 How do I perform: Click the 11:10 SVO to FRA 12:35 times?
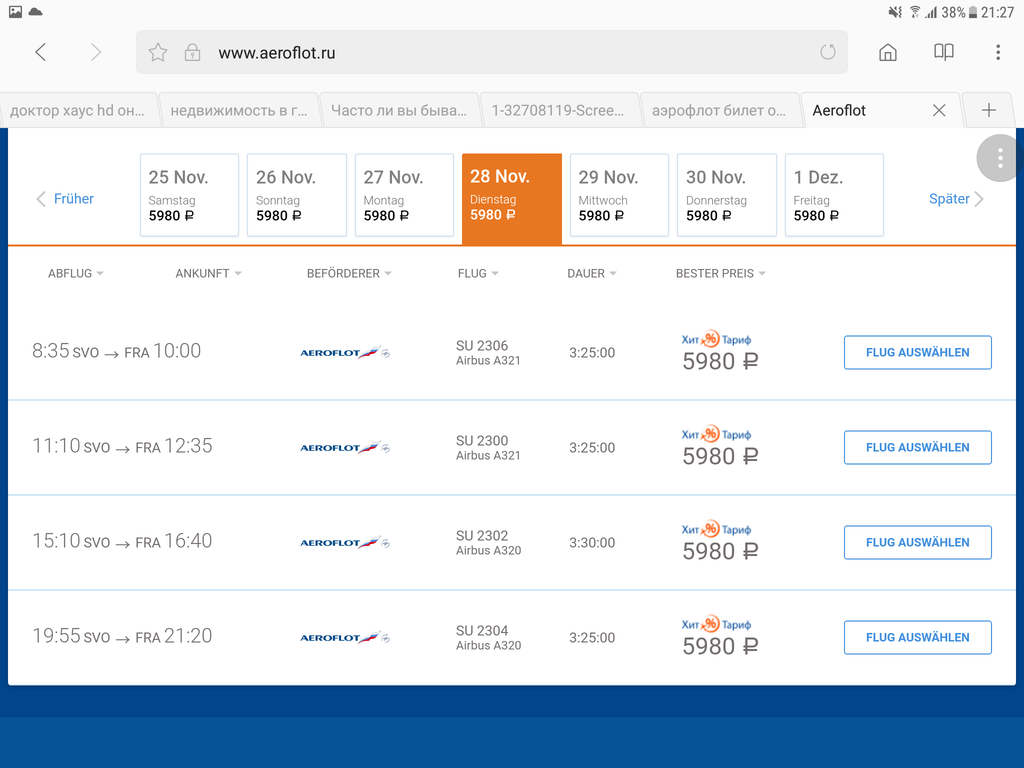pyautogui.click(x=122, y=446)
